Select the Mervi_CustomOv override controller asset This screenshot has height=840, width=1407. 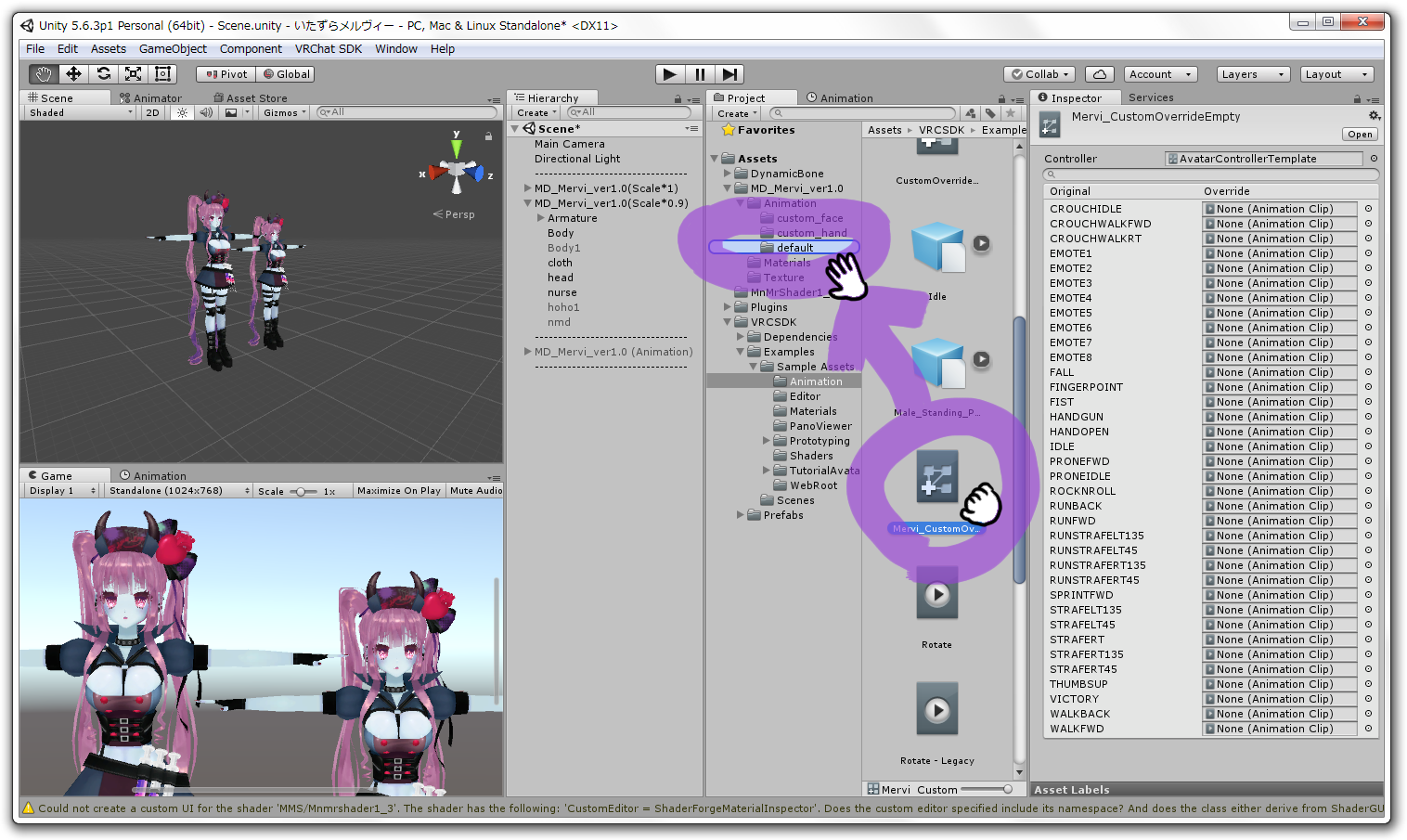(x=937, y=477)
